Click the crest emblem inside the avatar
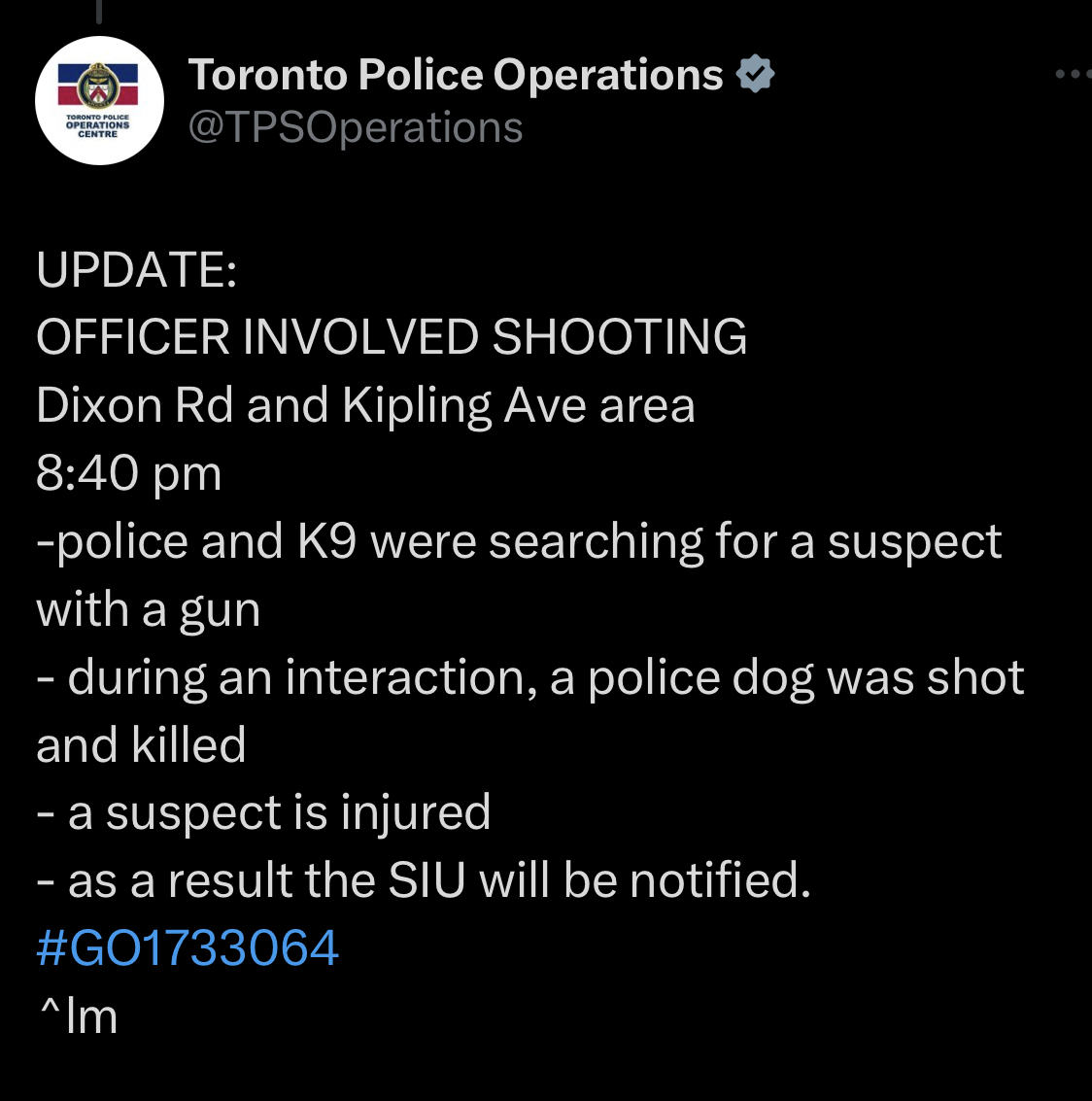The width and height of the screenshot is (1092, 1101). pyautogui.click(x=98, y=85)
